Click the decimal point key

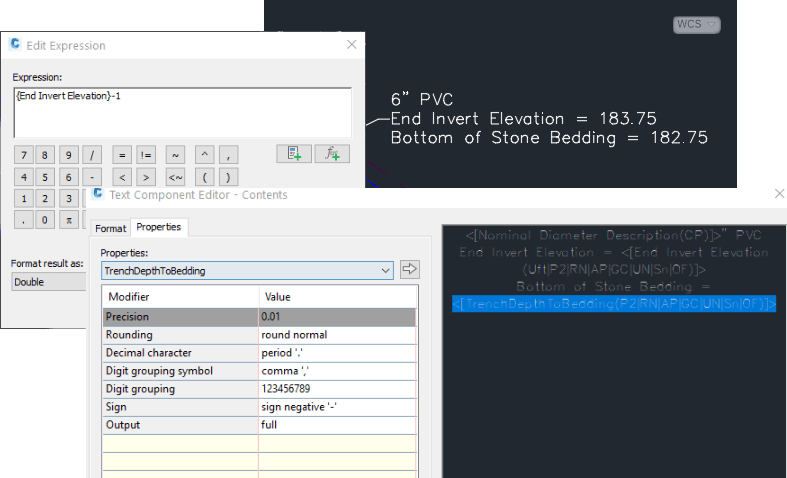[24, 219]
